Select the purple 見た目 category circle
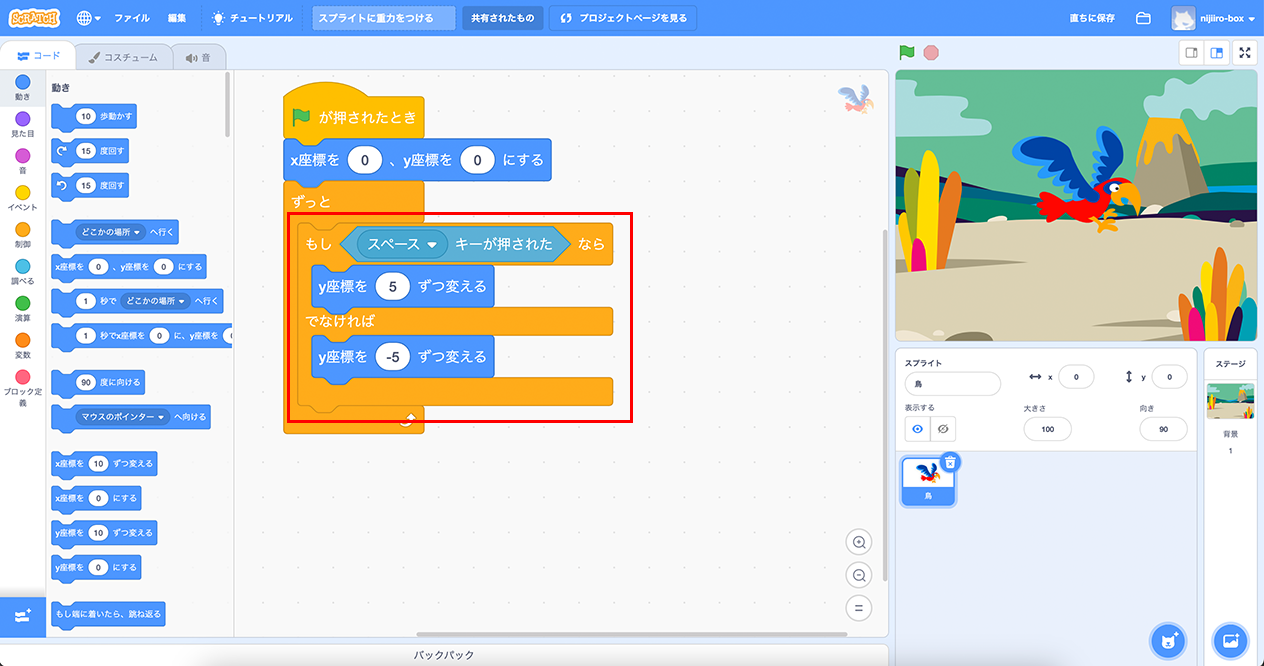 (22, 120)
